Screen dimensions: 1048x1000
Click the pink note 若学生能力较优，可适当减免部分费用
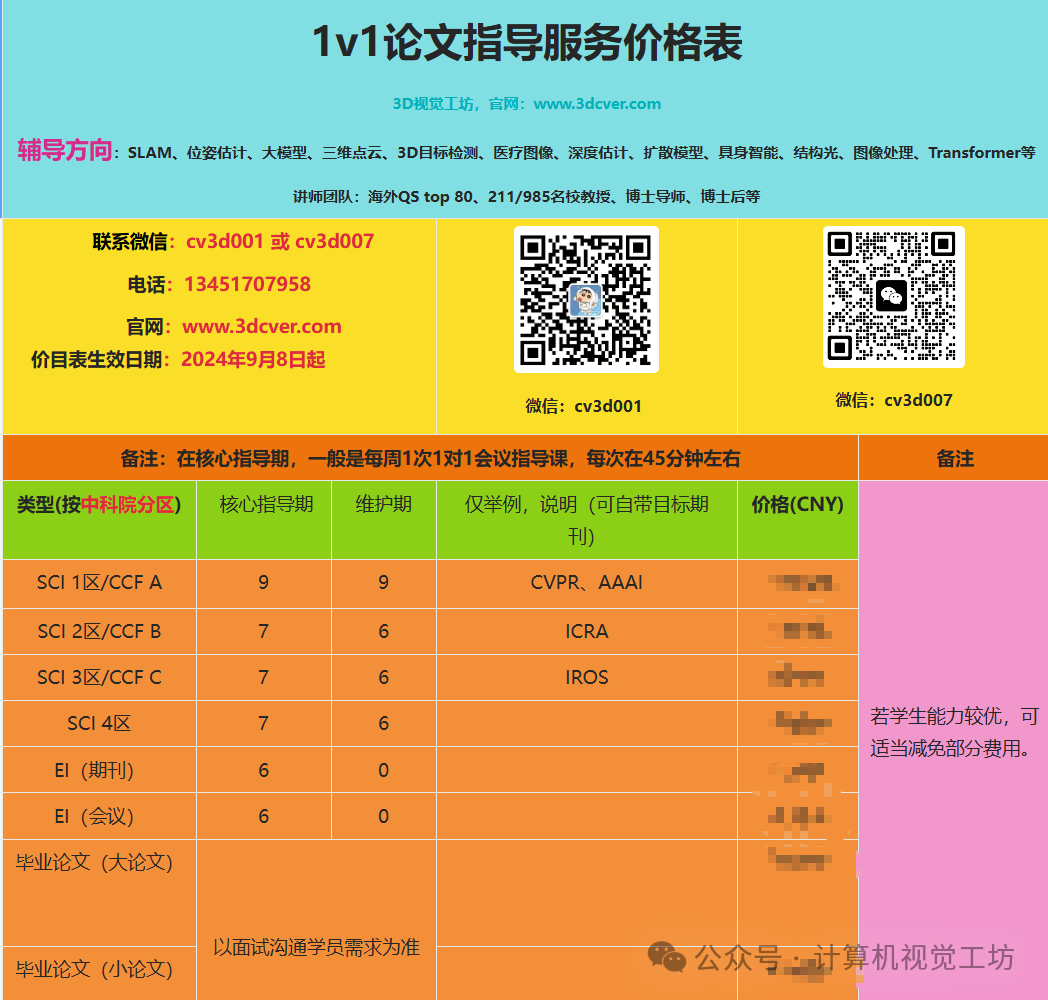click(954, 733)
